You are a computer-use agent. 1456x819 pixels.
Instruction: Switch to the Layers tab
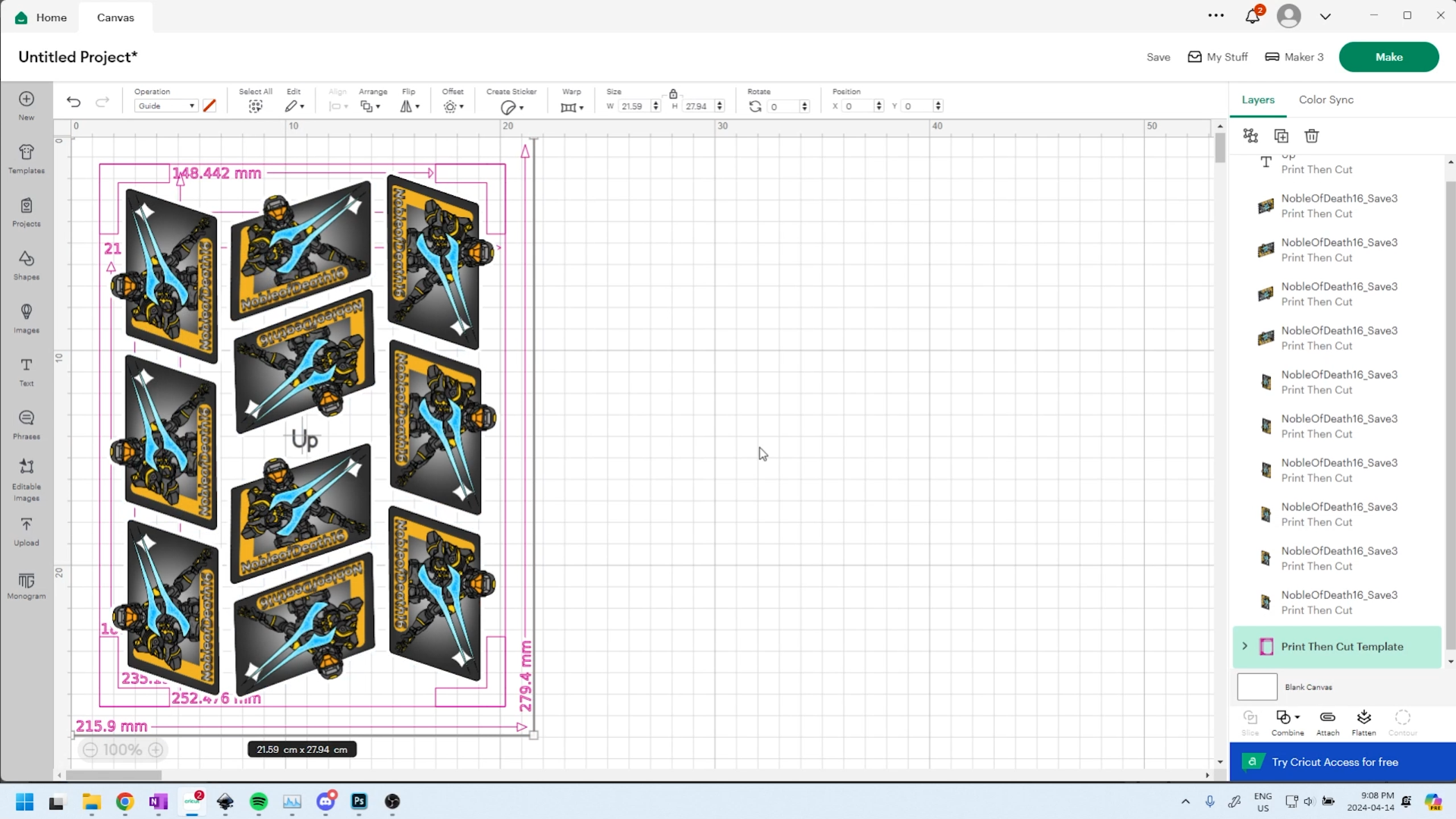pos(1258,99)
